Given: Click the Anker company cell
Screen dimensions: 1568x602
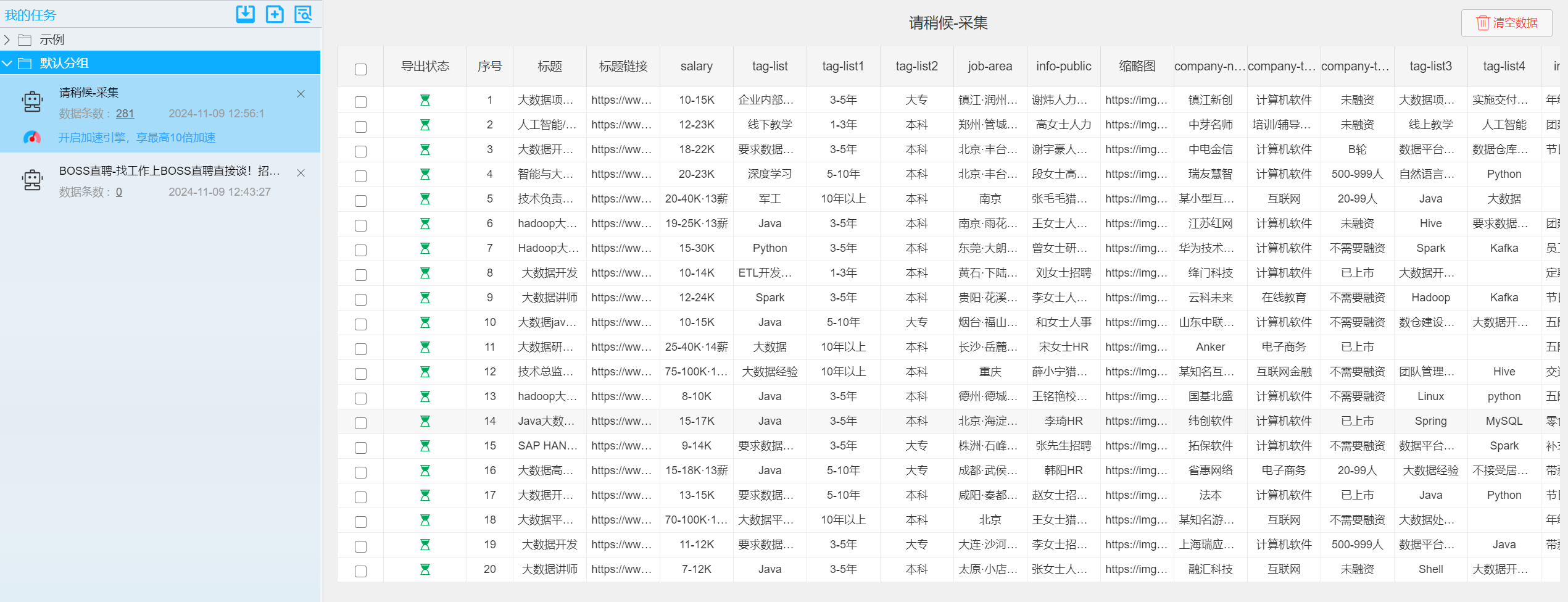Looking at the screenshot, I should pos(1210,347).
